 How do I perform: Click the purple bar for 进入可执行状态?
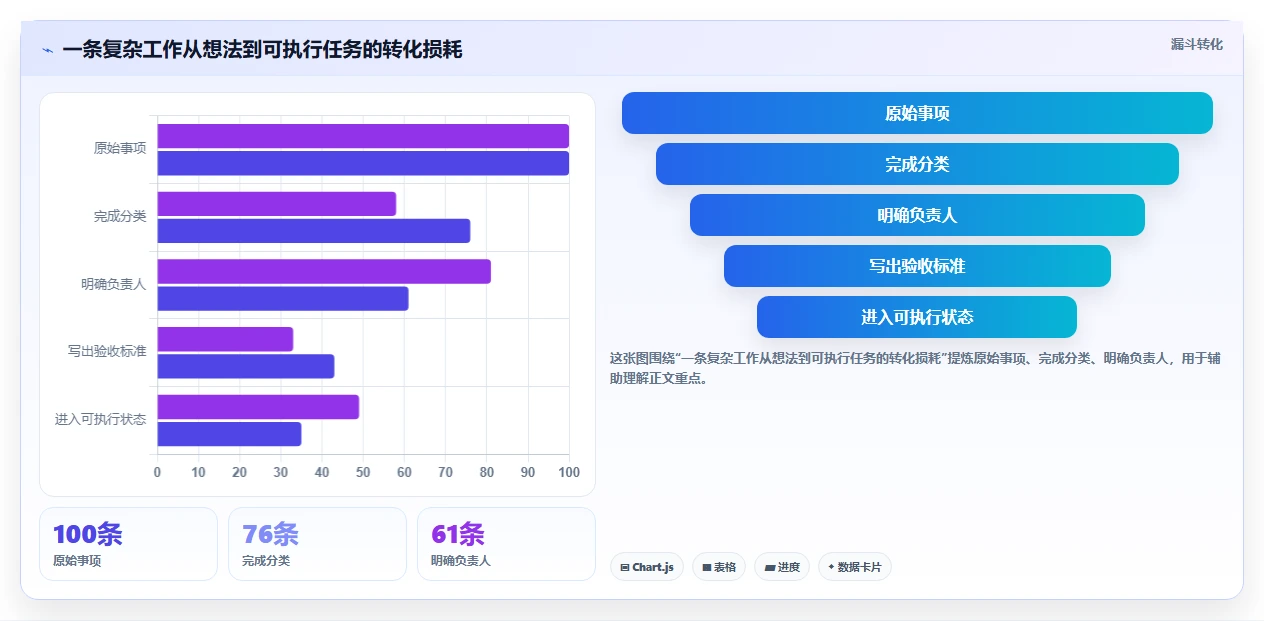258,407
